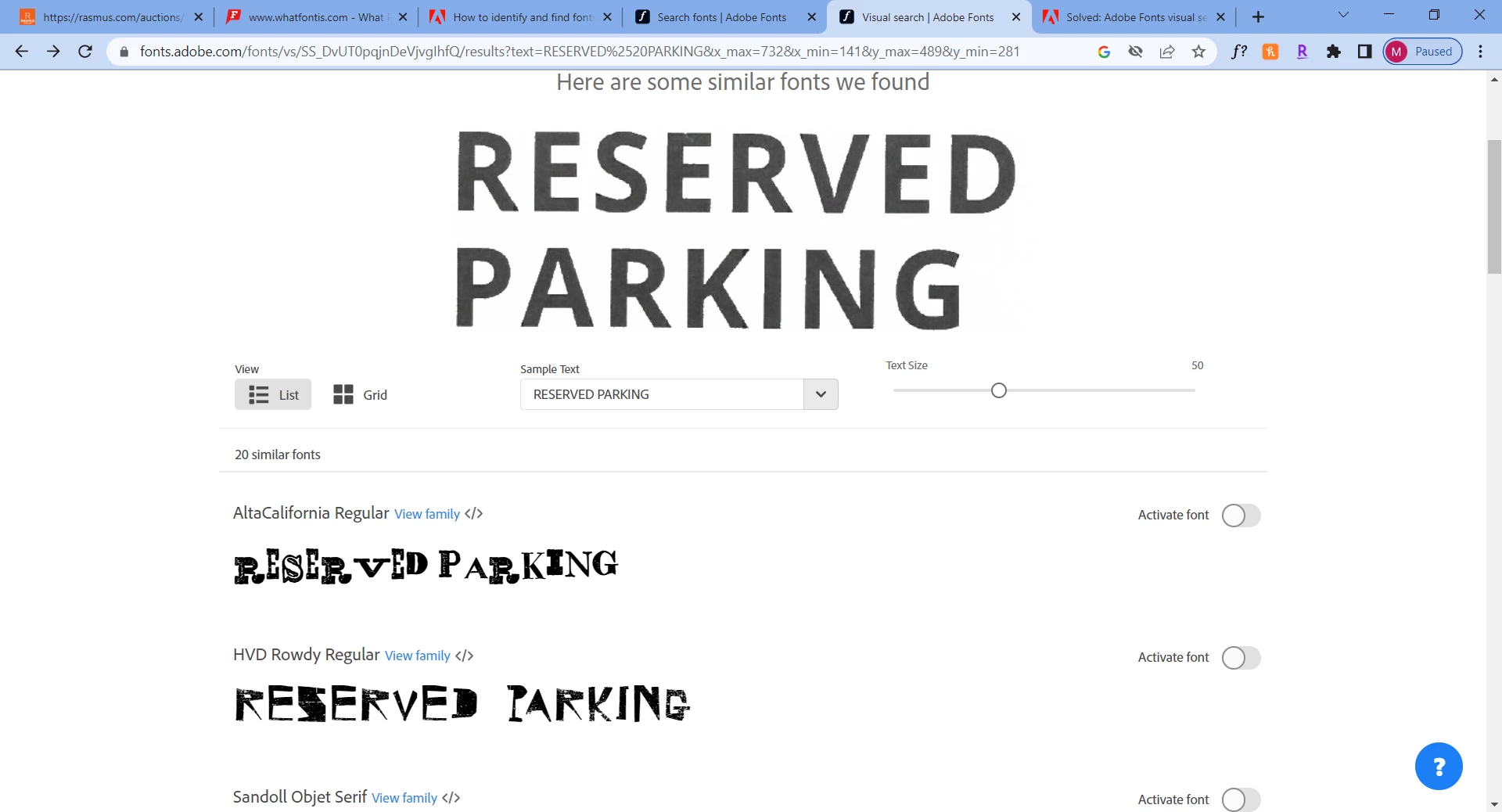This screenshot has height=812, width=1502.
Task: Open the Extensions puzzle menu
Action: (1334, 52)
